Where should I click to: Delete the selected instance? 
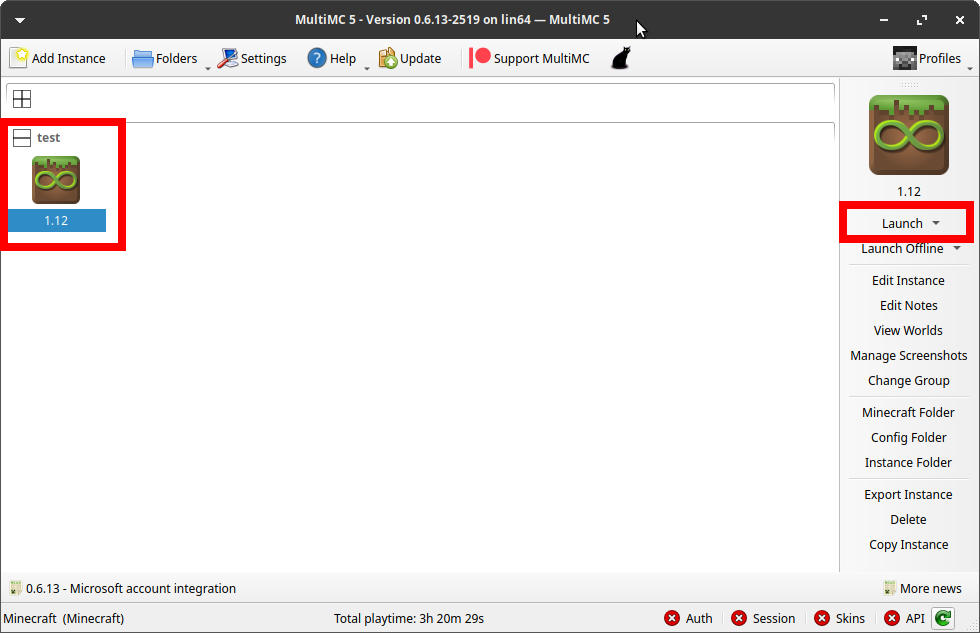pos(908,519)
